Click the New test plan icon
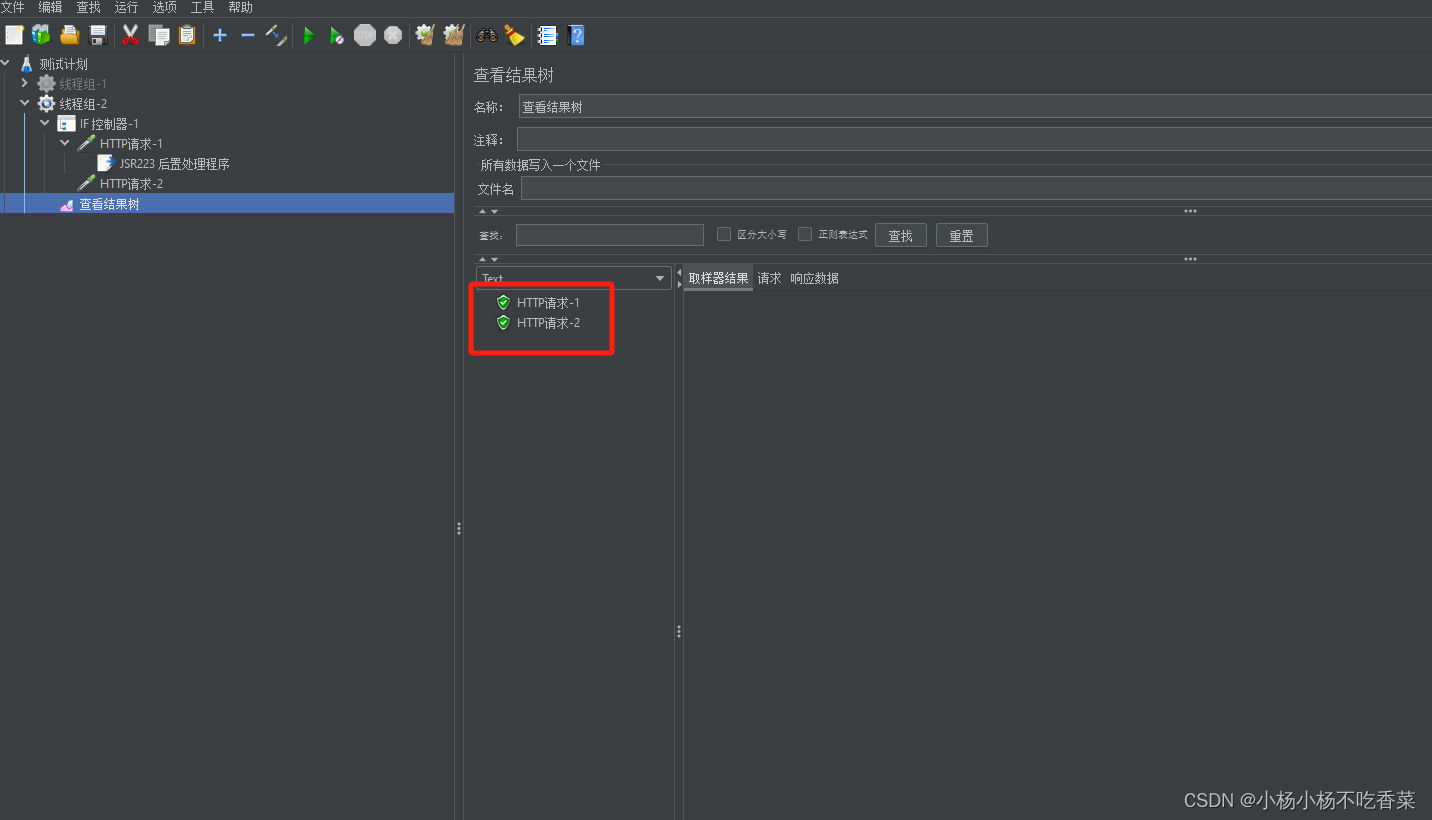 tap(14, 35)
